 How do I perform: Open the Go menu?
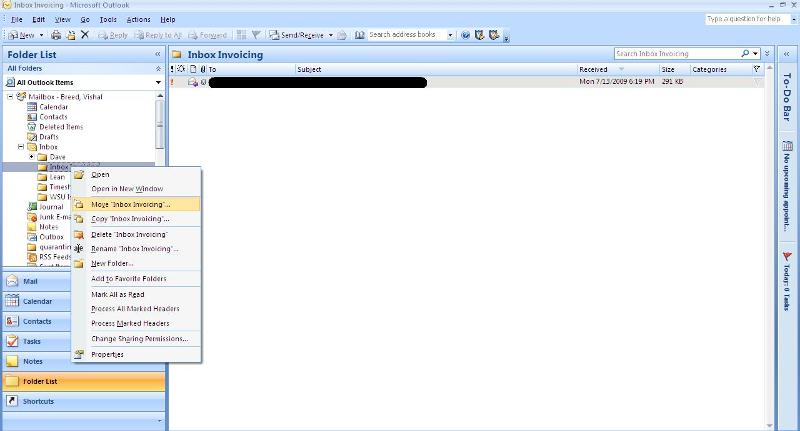pyautogui.click(x=85, y=19)
